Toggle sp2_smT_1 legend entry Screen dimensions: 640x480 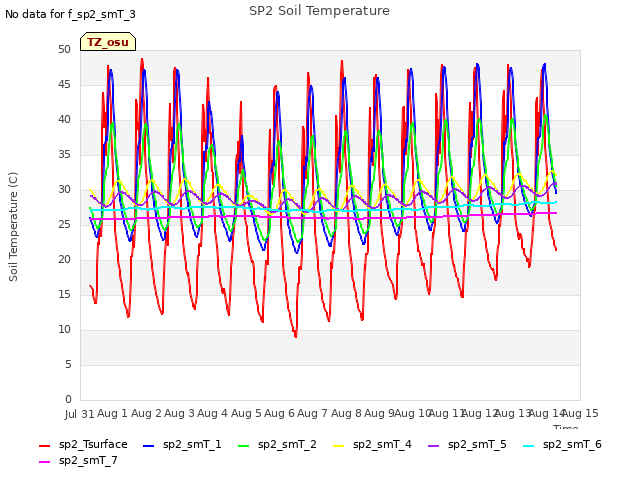(x=182, y=444)
